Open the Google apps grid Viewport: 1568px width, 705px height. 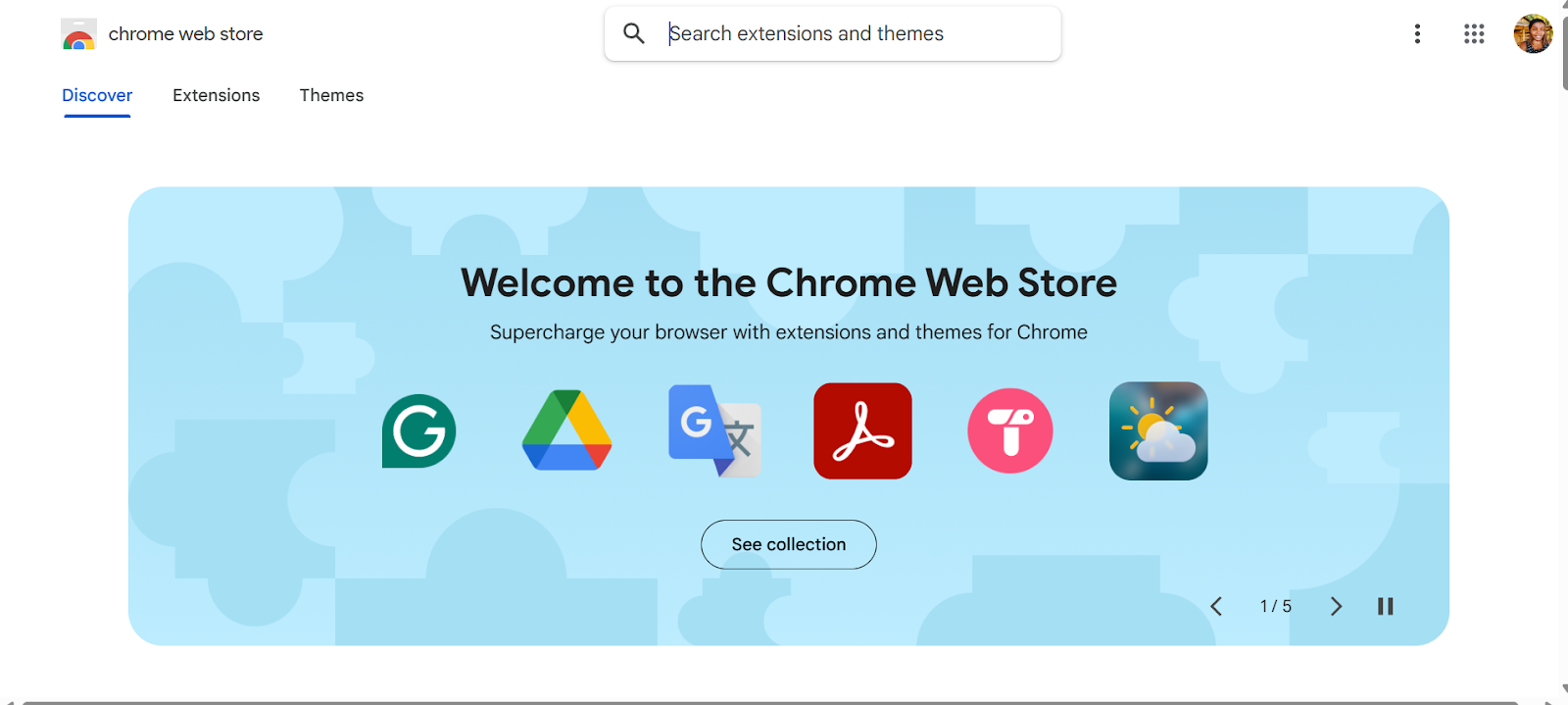(1474, 34)
